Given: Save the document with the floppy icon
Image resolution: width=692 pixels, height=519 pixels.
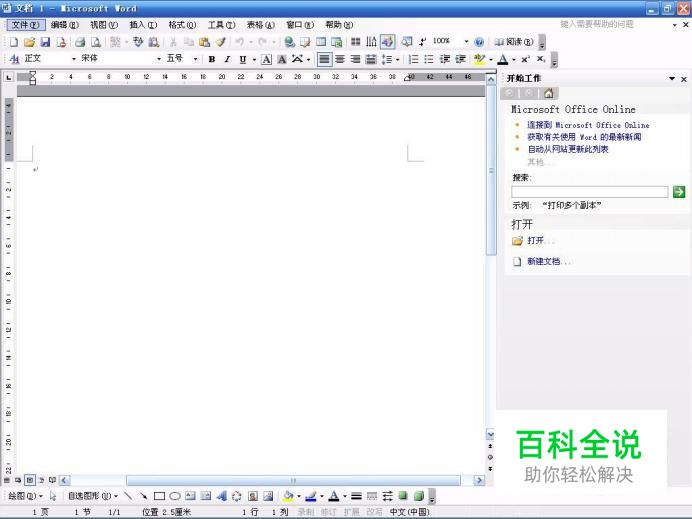Looking at the screenshot, I should click(x=45, y=42).
